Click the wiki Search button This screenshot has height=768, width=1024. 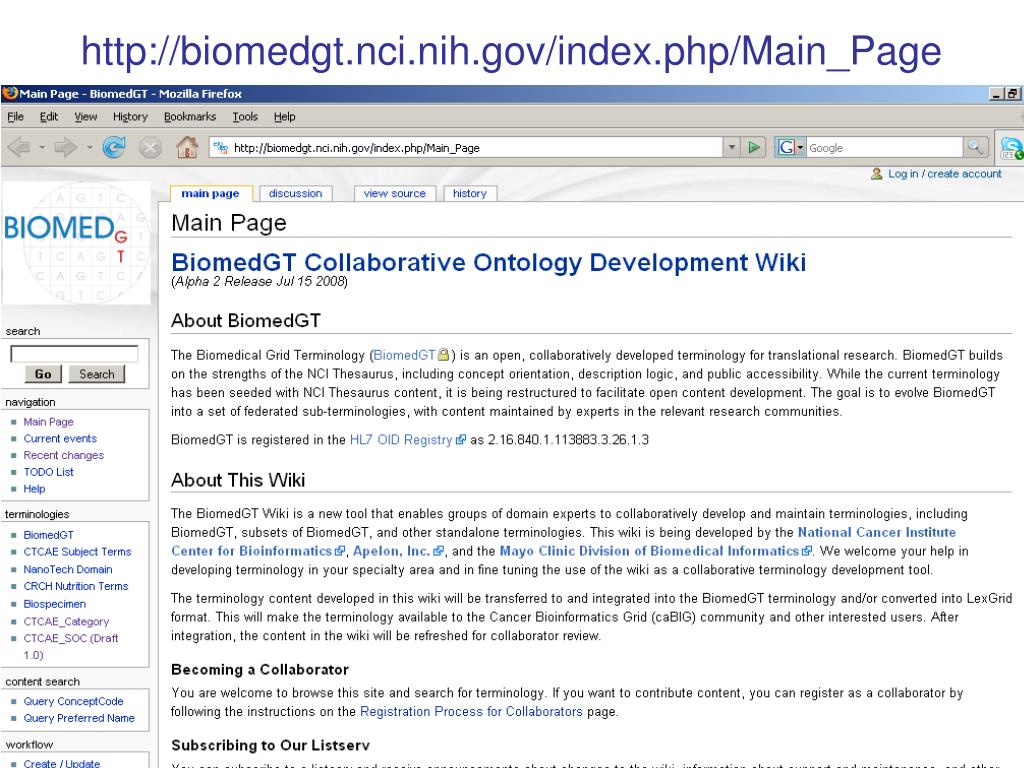[x=97, y=374]
